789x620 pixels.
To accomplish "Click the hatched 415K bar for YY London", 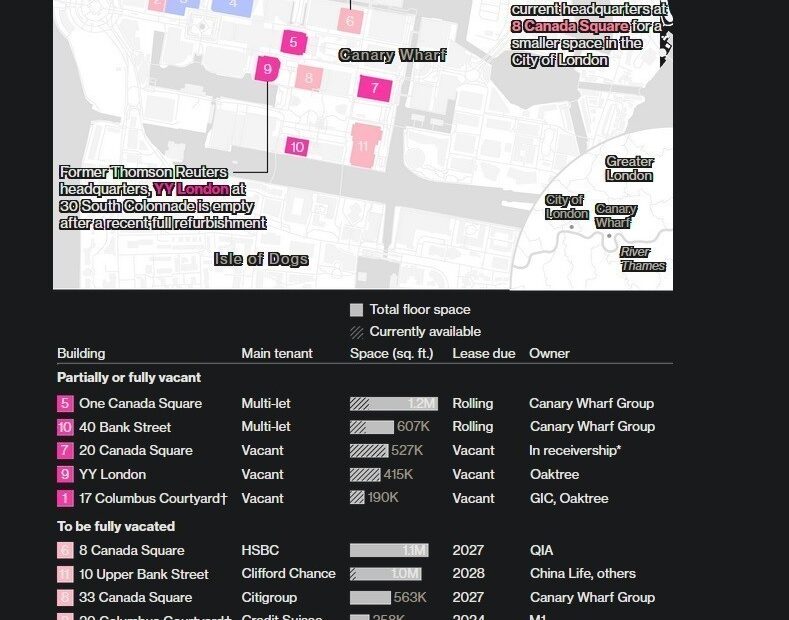I will pos(365,475).
